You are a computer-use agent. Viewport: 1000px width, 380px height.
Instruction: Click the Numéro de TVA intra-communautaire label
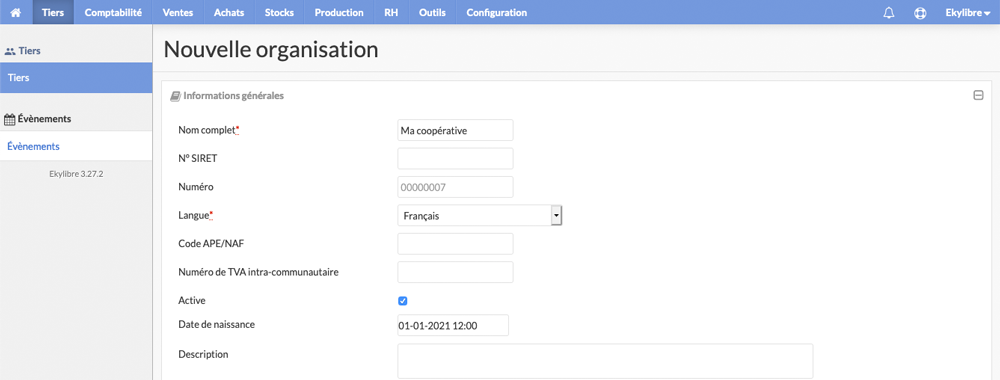(x=258, y=272)
